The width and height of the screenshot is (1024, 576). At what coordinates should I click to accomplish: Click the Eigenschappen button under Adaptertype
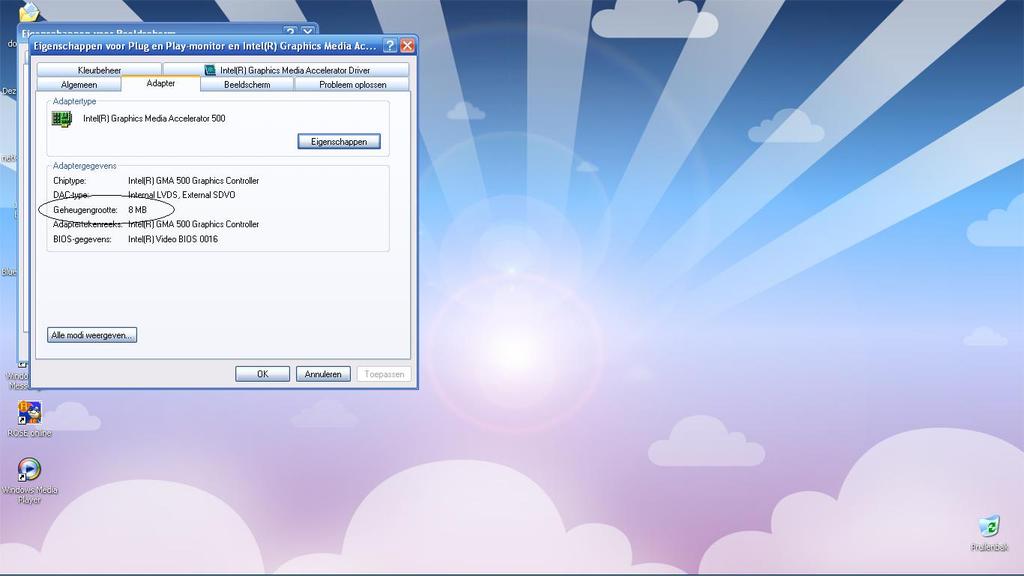pos(339,142)
